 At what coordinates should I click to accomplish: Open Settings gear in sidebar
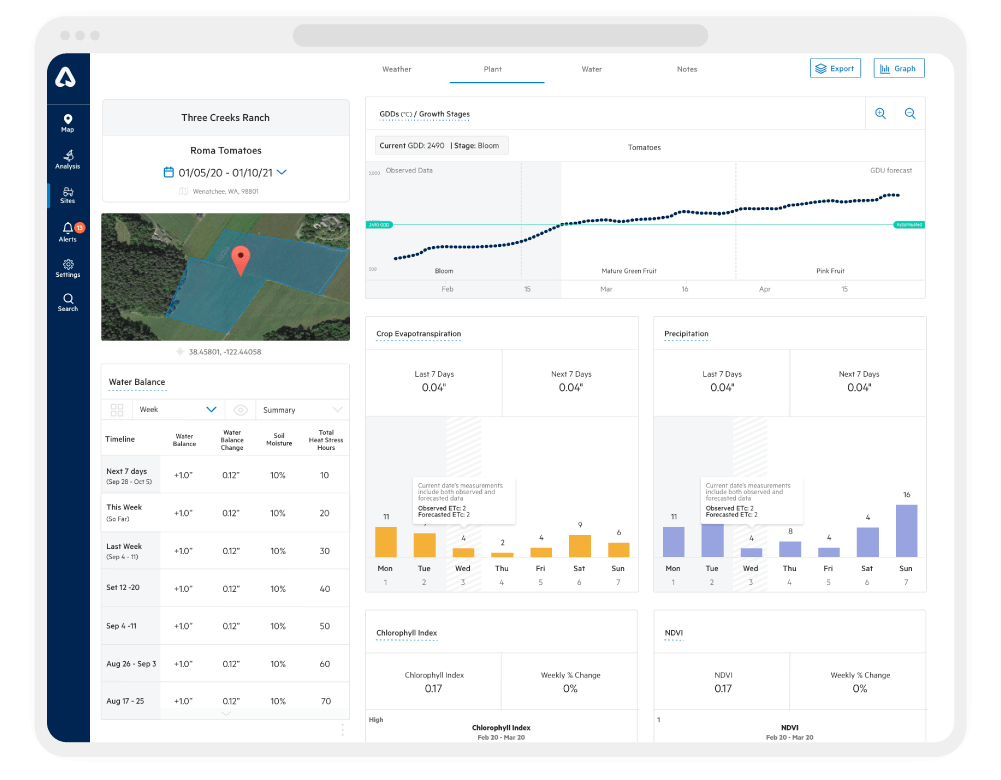coord(68,268)
